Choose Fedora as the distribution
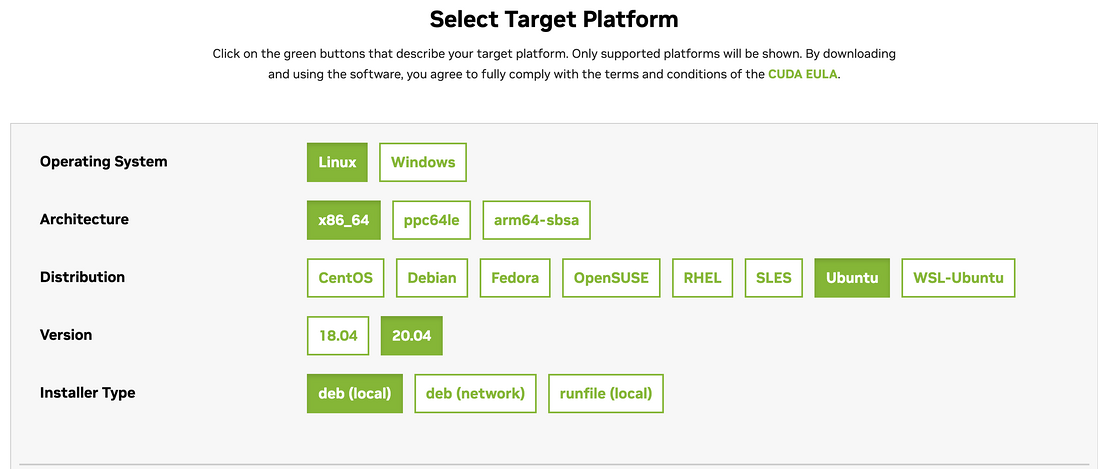1098x469 pixels. (x=515, y=278)
